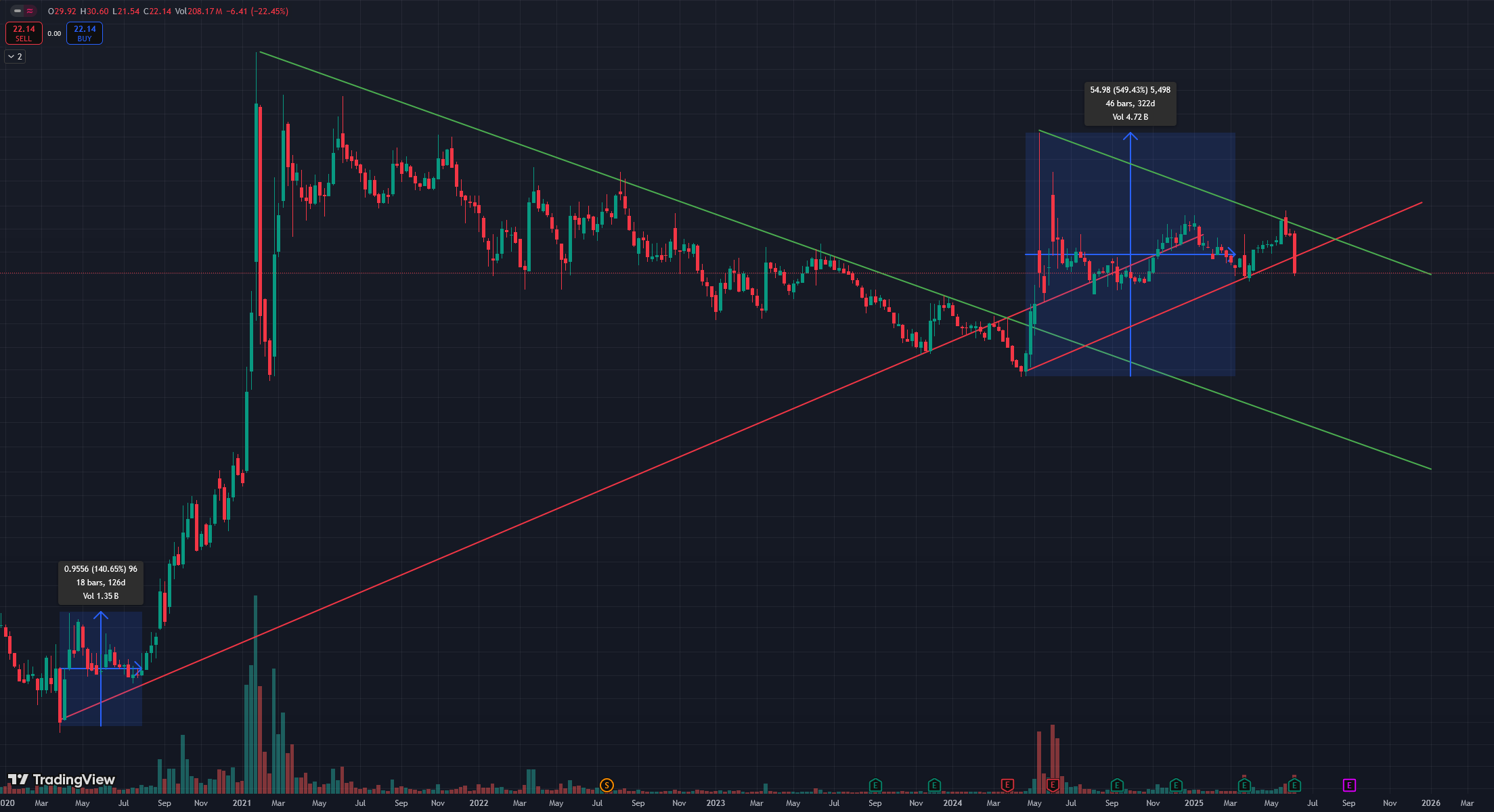
Task: Click the TradingView logo
Action: click(62, 780)
